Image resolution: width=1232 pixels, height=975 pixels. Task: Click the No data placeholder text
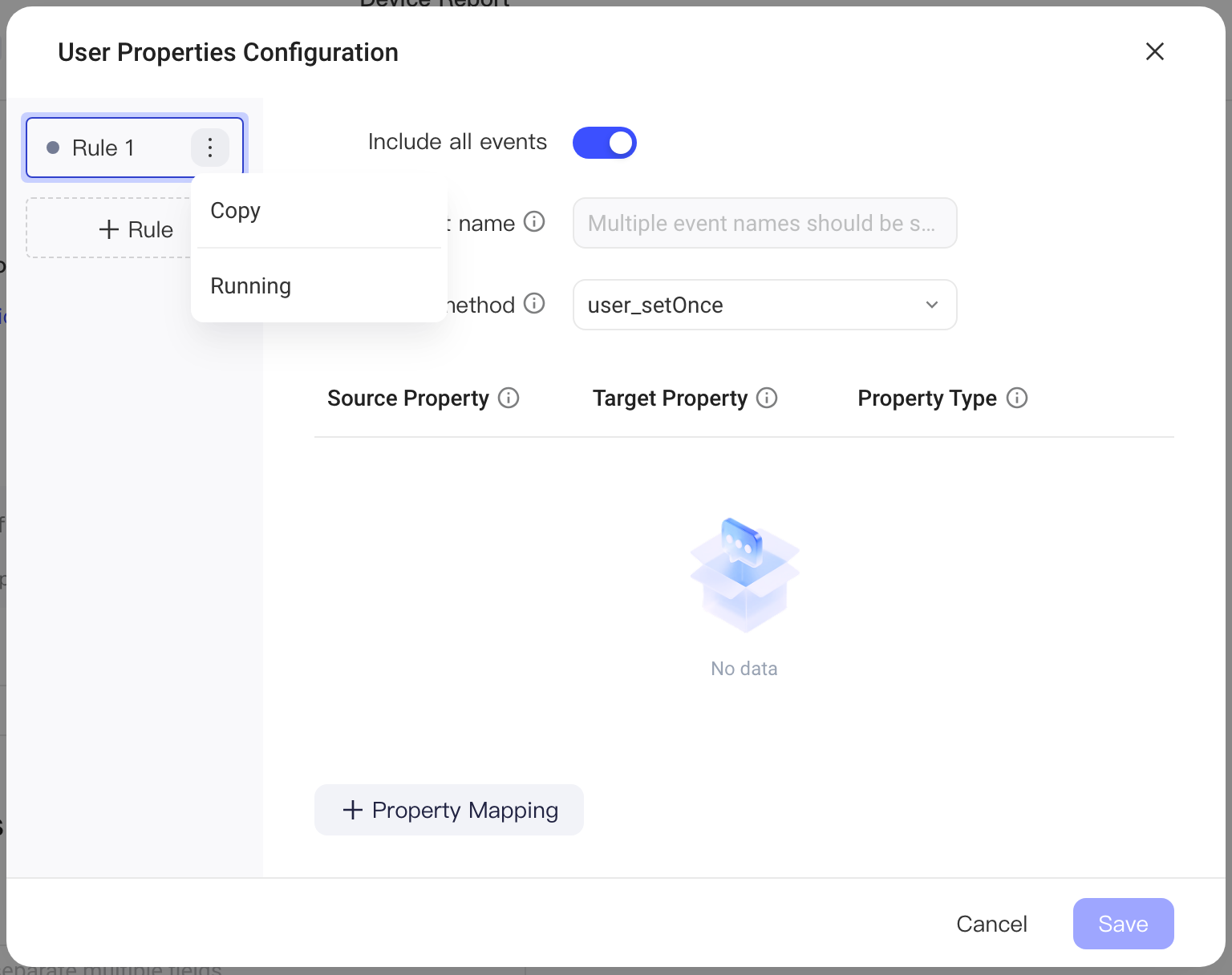coord(744,669)
